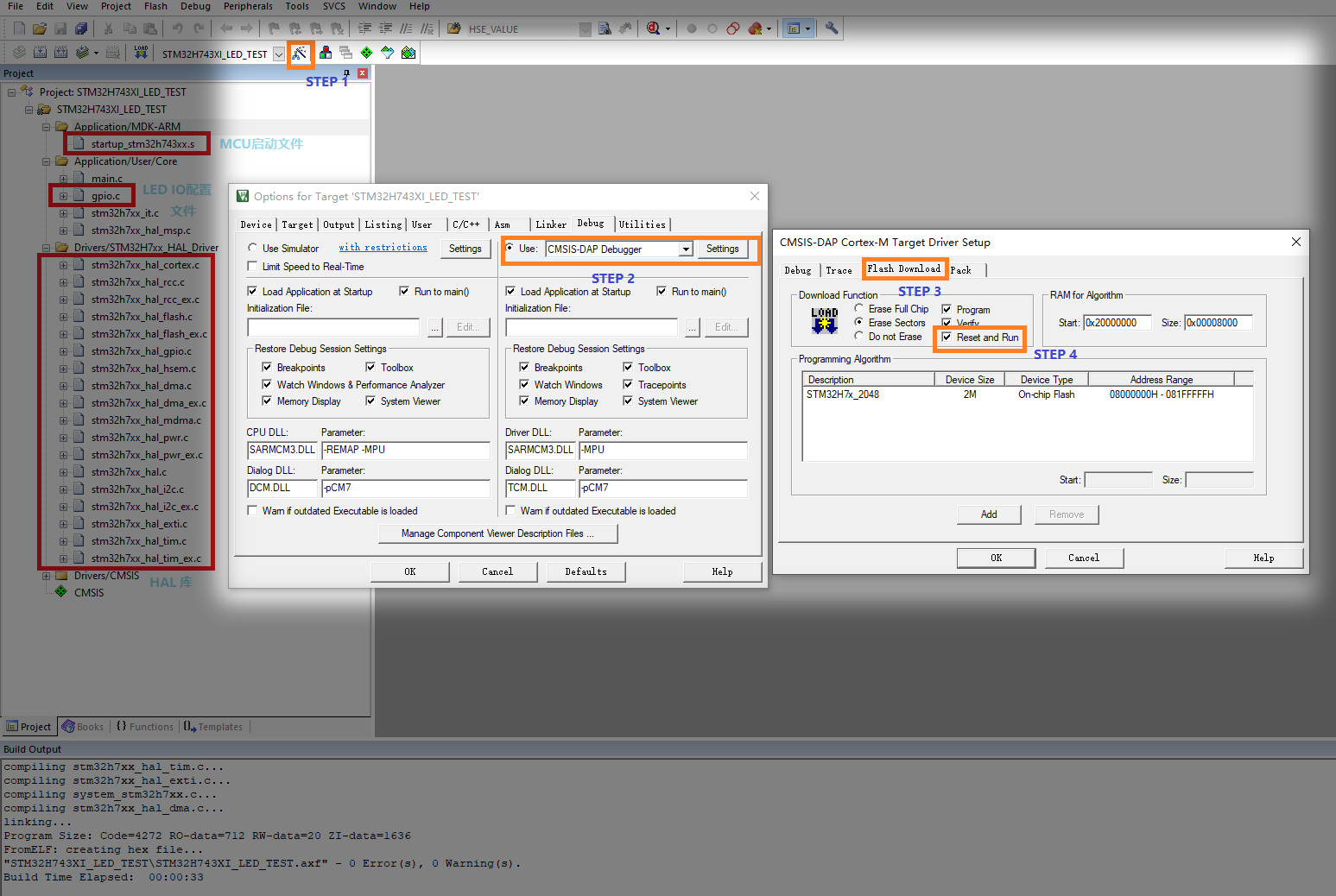The width and height of the screenshot is (1336, 896).
Task: Start the debug session magnifier icon
Action: point(654,28)
